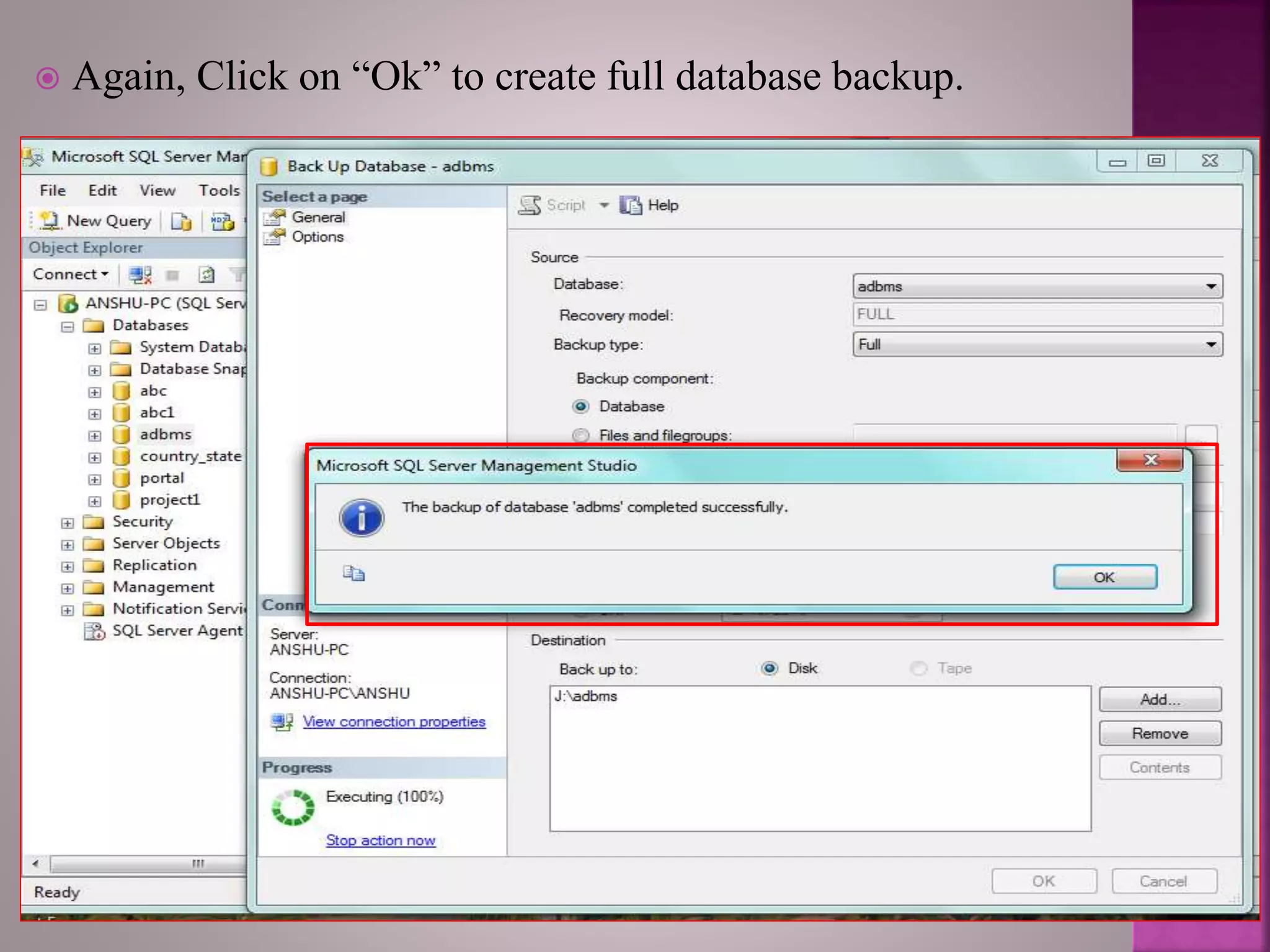Open the Tools menu

pos(219,191)
